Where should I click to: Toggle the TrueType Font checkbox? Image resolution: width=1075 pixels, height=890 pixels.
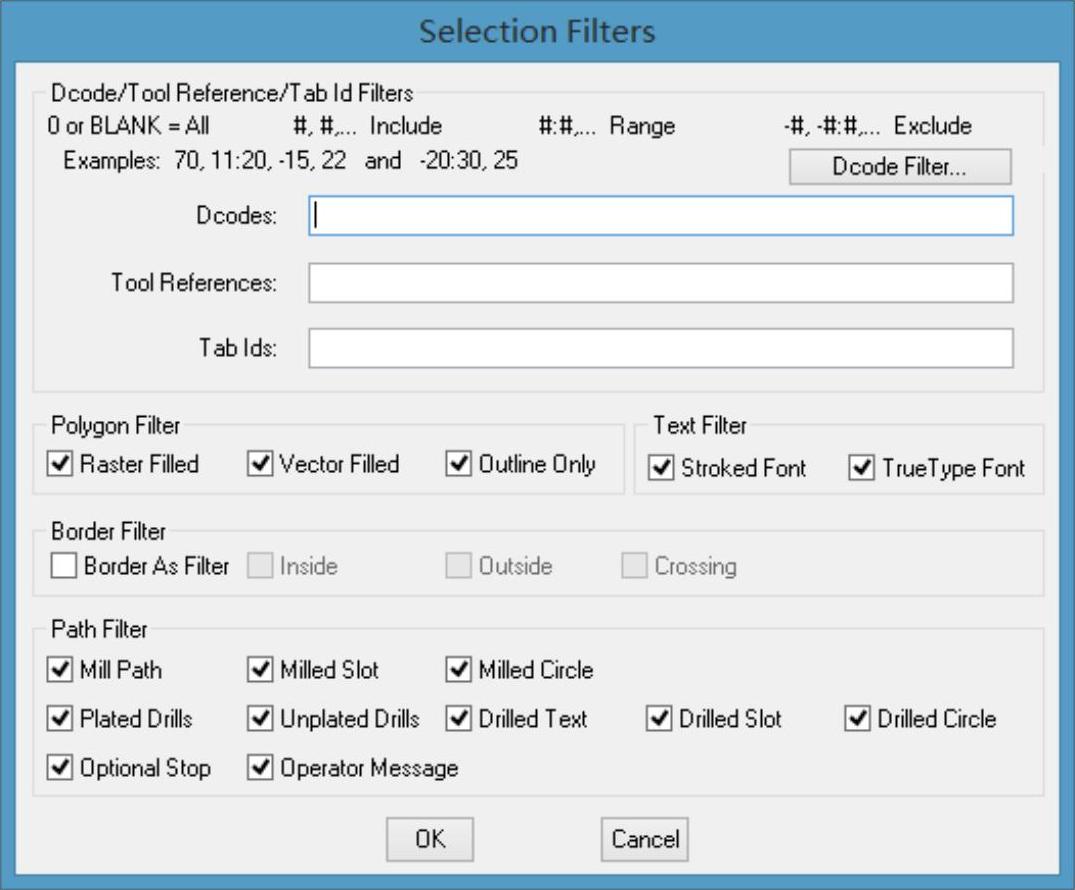coord(862,468)
